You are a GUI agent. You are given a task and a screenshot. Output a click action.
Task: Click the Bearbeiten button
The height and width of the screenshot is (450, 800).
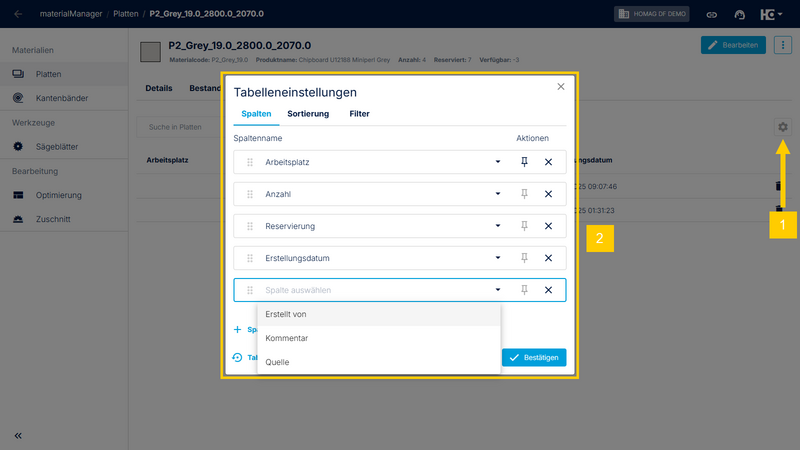[x=733, y=45]
